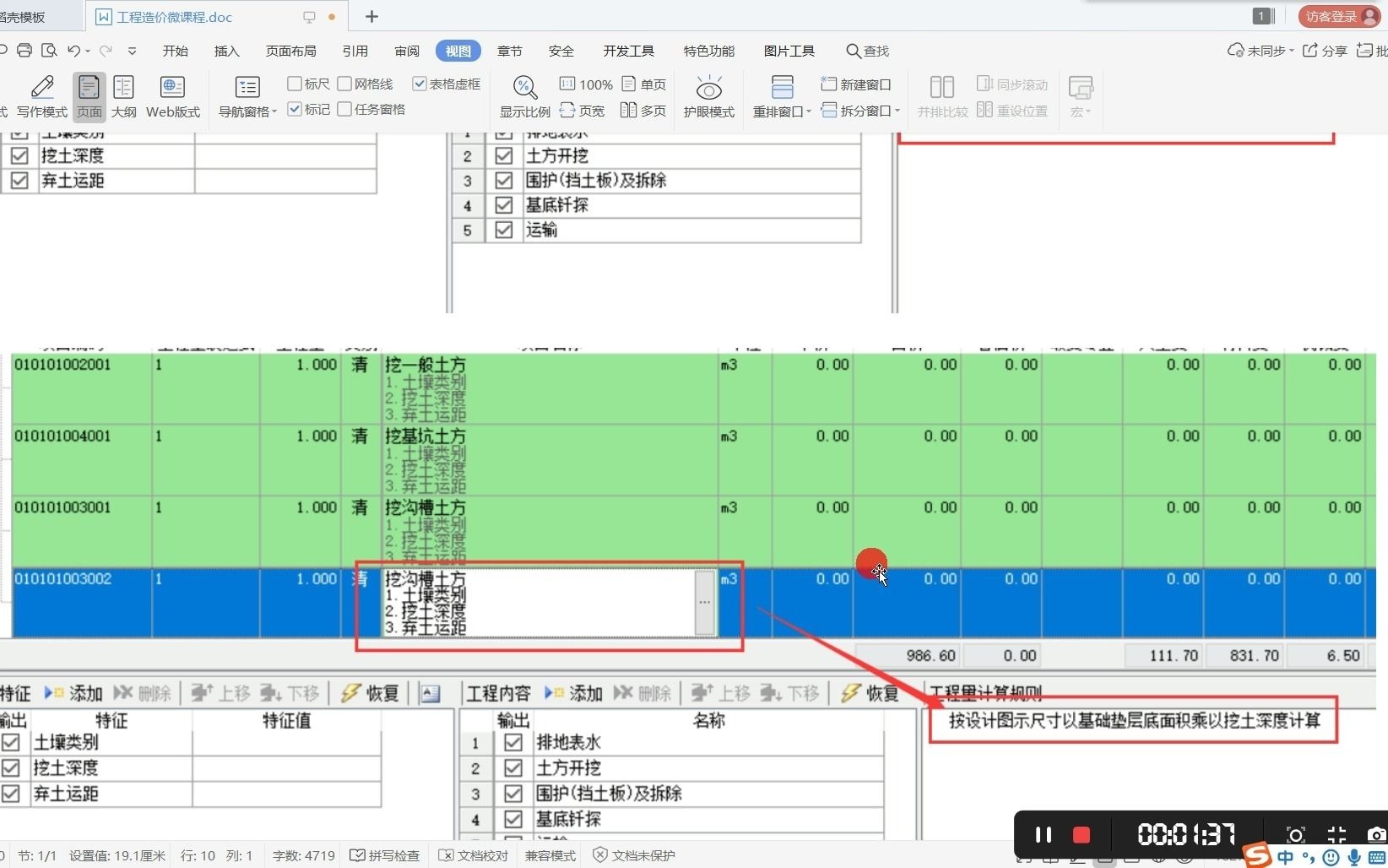This screenshot has height=868, width=1388.
Task: Click the 字数: 4719 word count
Action: click(303, 855)
